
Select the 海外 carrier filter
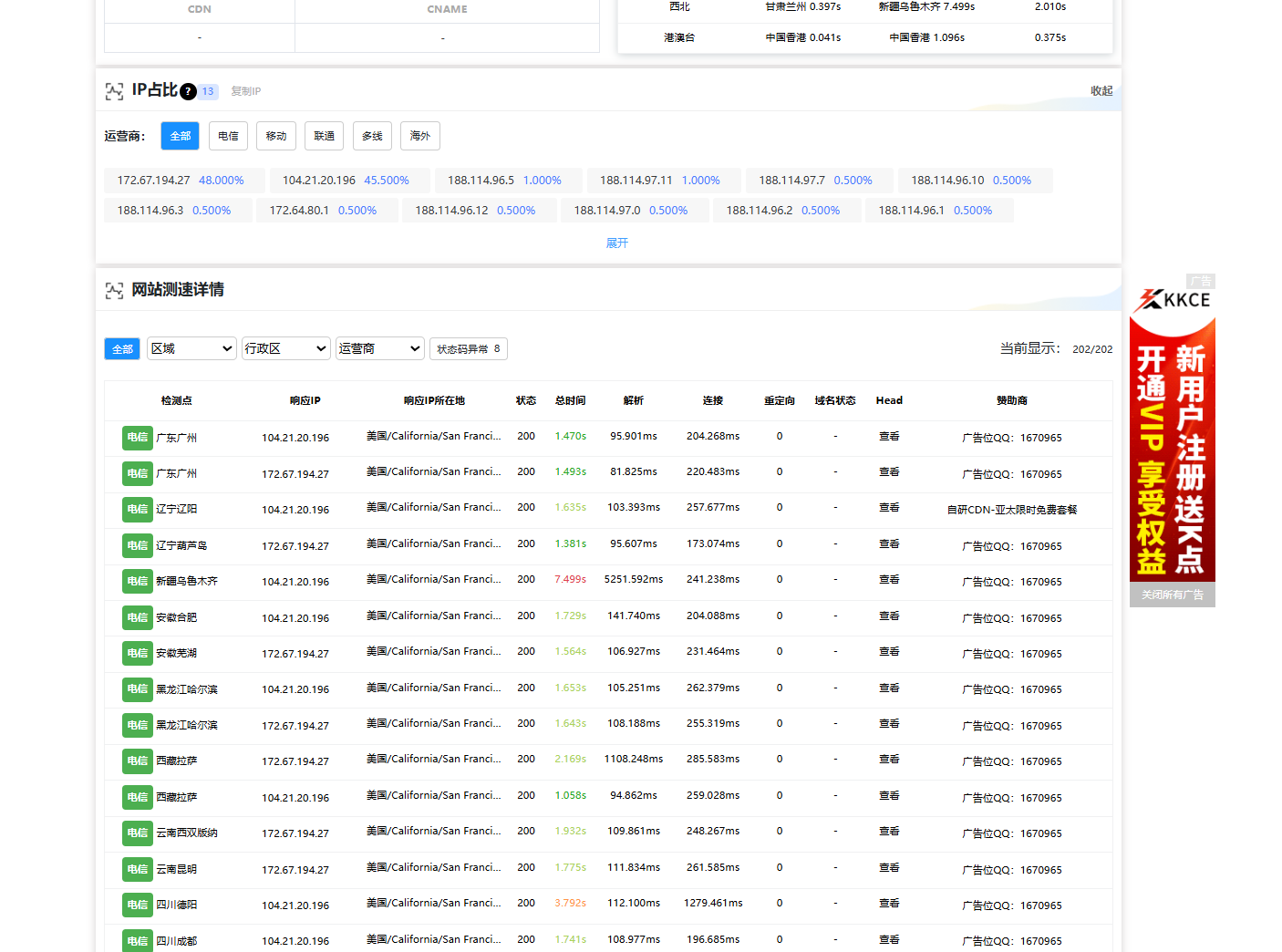[x=420, y=136]
